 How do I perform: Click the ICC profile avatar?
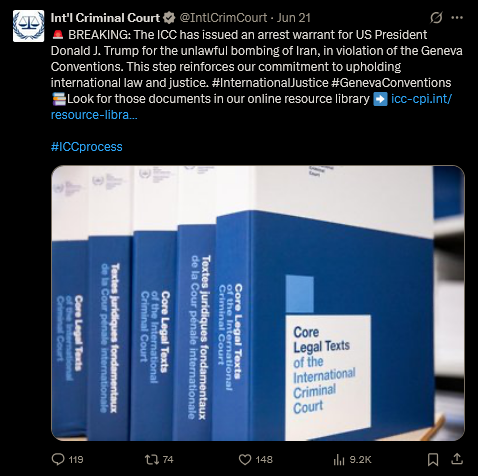[x=28, y=26]
